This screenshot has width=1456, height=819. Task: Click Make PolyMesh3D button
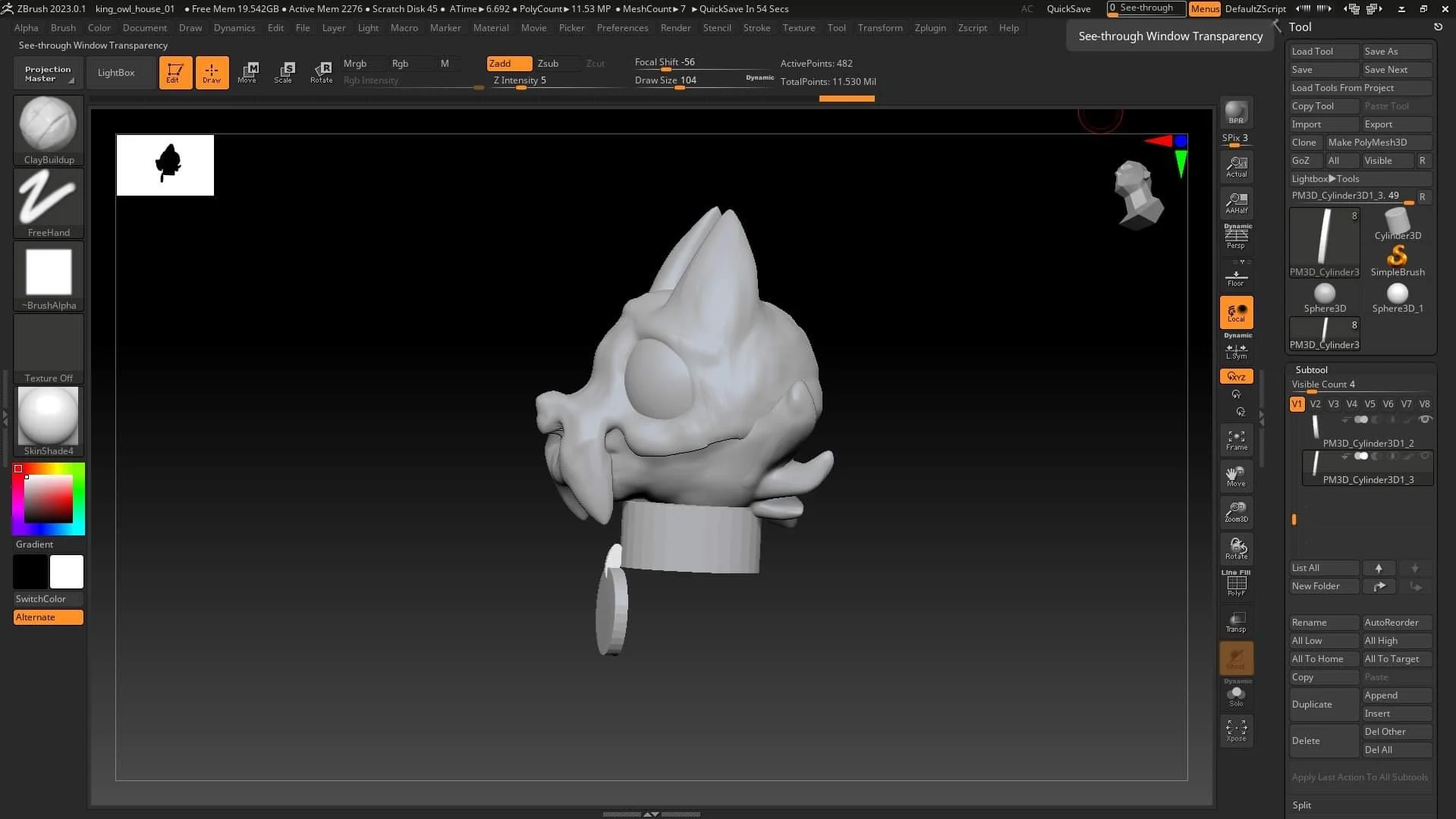pyautogui.click(x=1379, y=143)
